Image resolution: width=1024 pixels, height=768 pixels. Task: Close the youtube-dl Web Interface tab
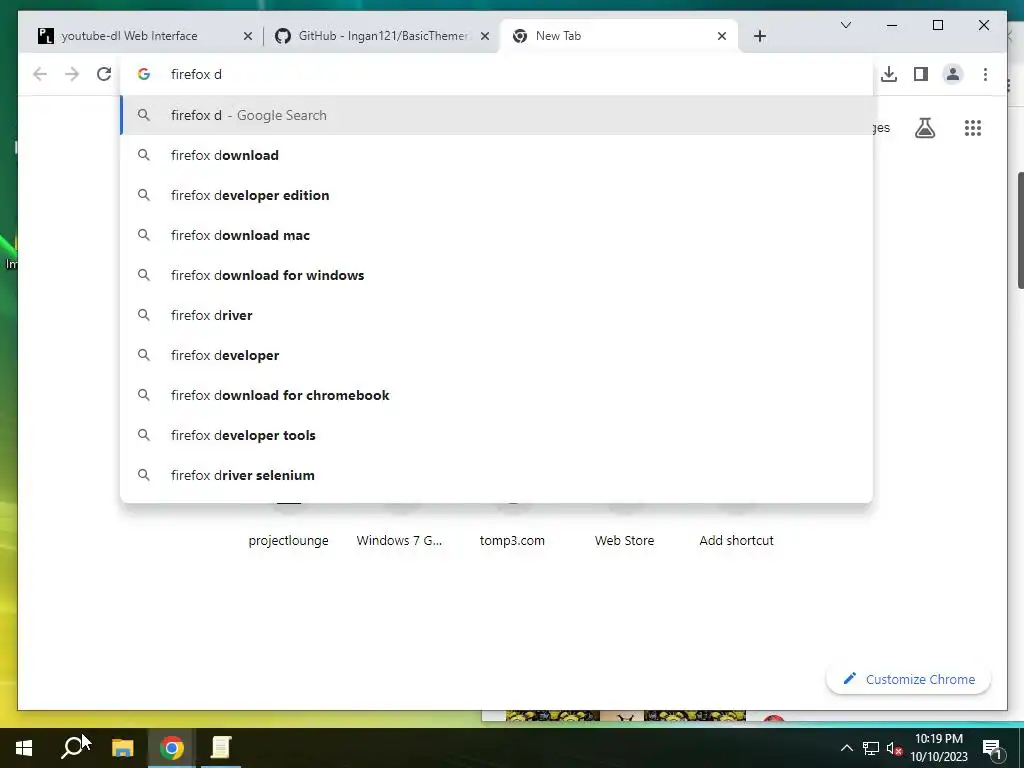coord(248,37)
